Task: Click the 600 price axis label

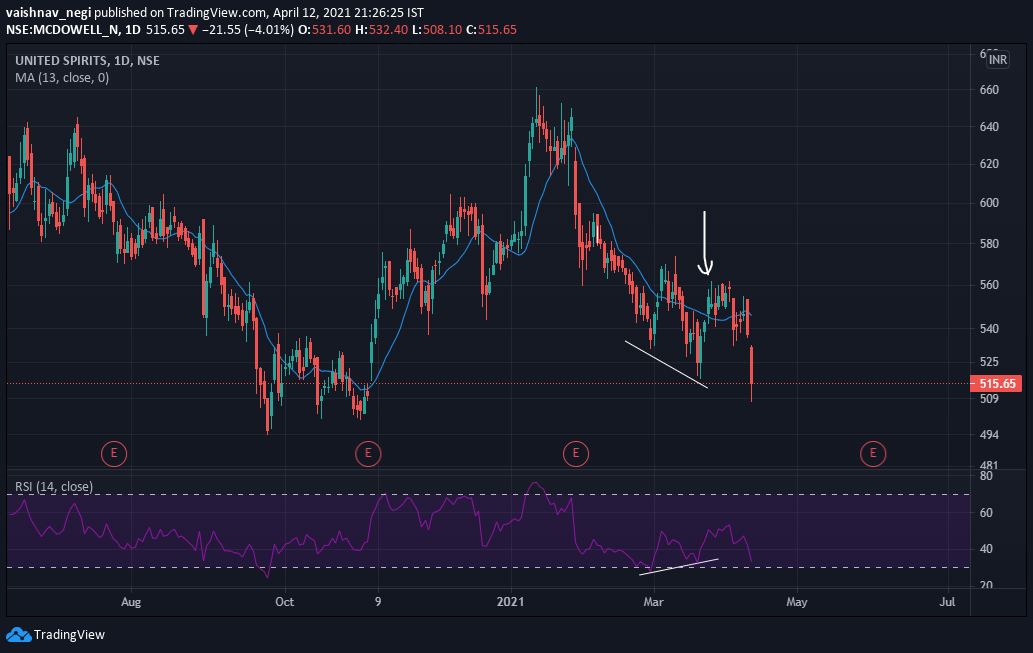Action: point(989,203)
